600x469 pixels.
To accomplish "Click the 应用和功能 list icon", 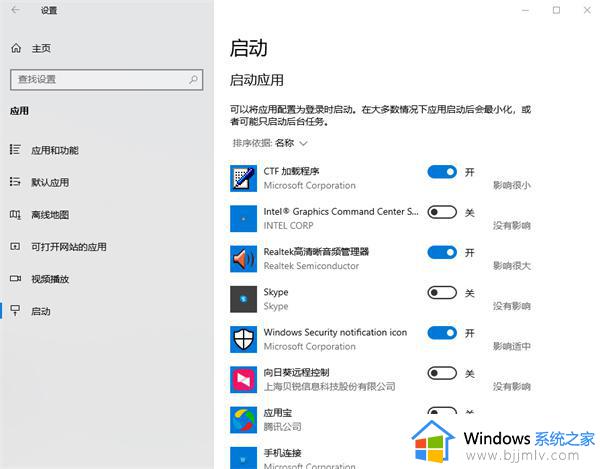I will click(15, 150).
